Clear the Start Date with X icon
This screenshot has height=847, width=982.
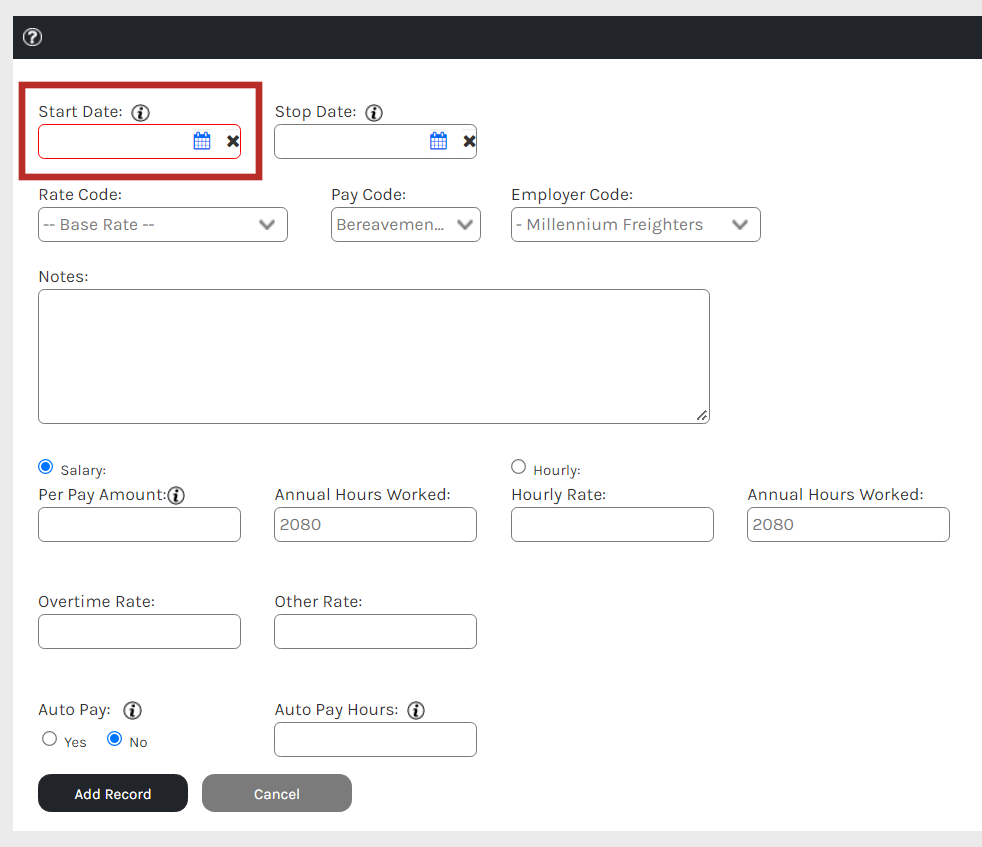233,142
